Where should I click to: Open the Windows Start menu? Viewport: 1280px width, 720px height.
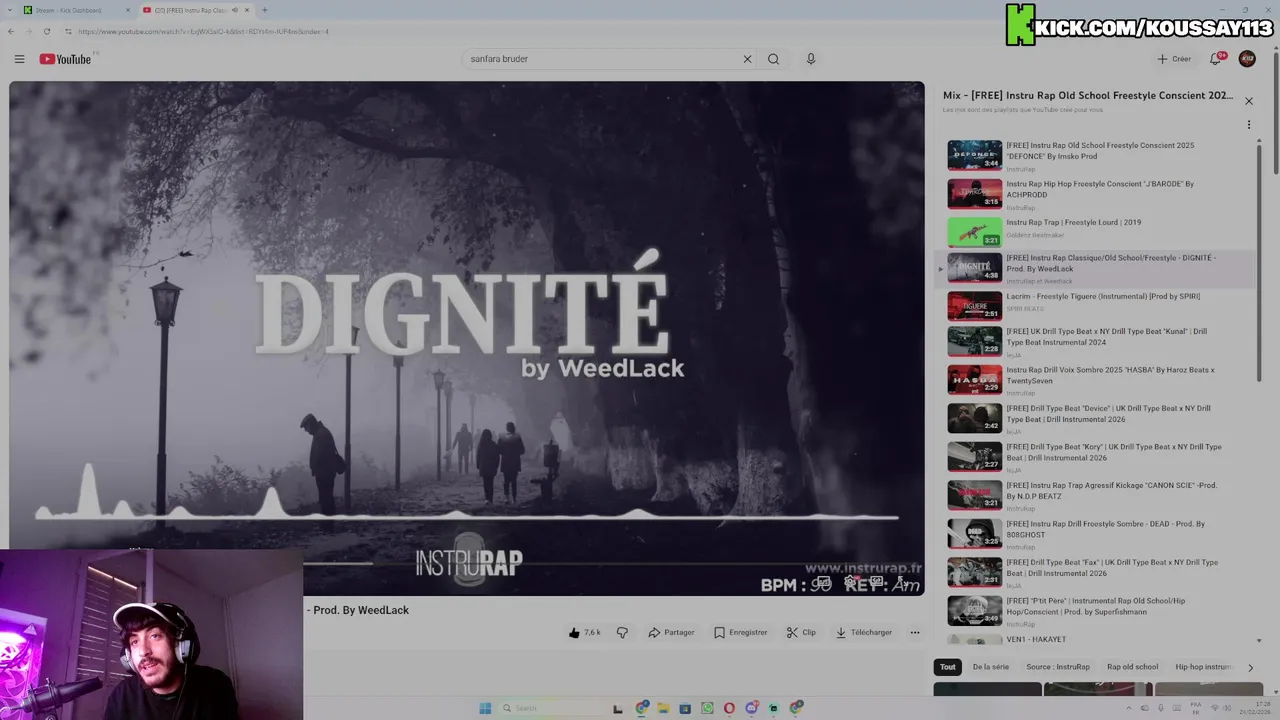(485, 708)
